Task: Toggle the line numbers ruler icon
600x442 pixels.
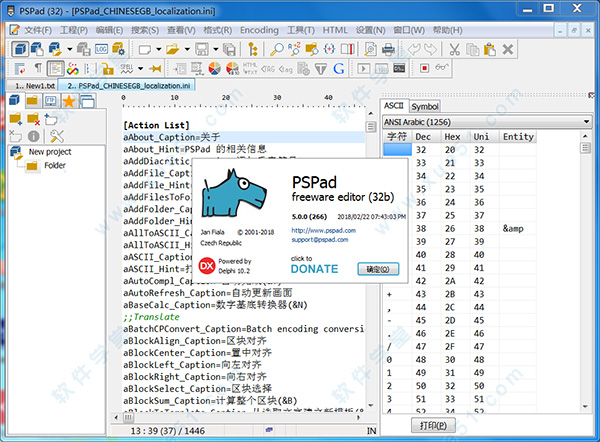Action: (90, 69)
